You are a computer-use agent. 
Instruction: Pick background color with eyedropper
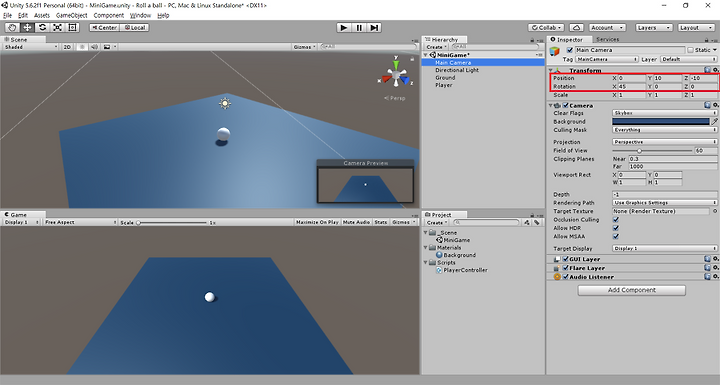pyautogui.click(x=714, y=122)
